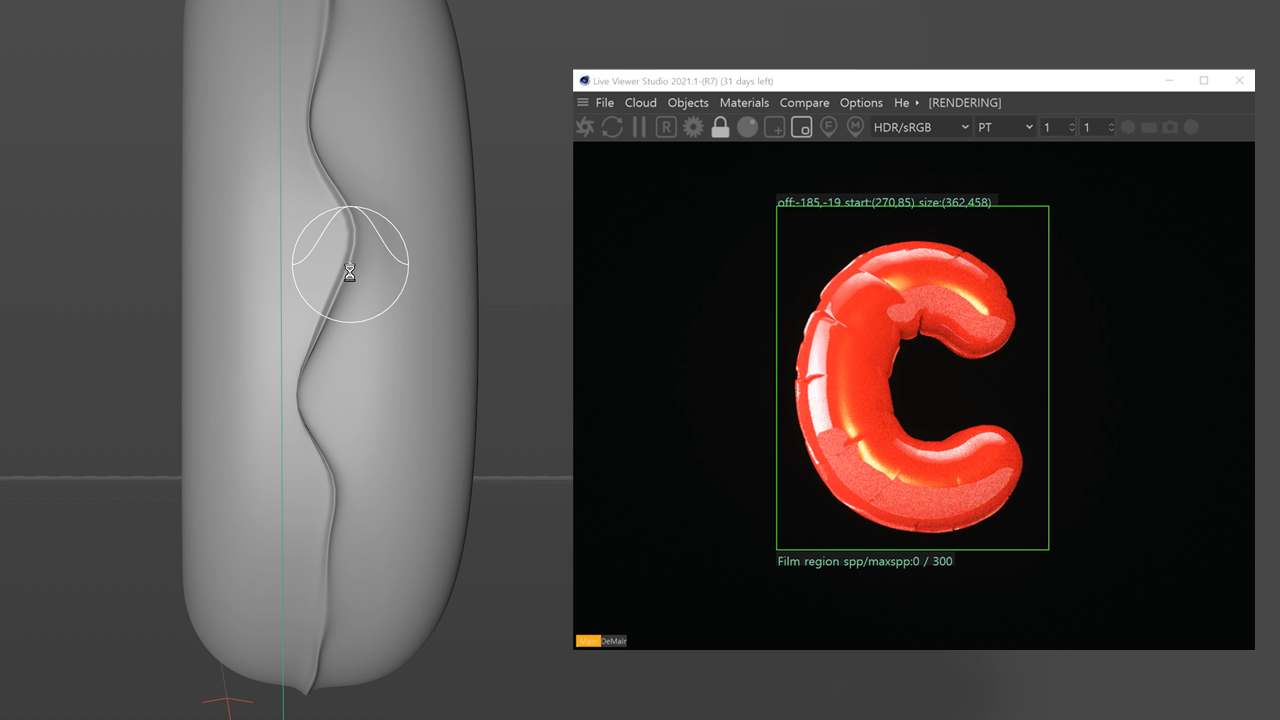Click the hexagon icon in Live Viewer toolbar
The image size is (1280, 720).
pos(1128,127)
